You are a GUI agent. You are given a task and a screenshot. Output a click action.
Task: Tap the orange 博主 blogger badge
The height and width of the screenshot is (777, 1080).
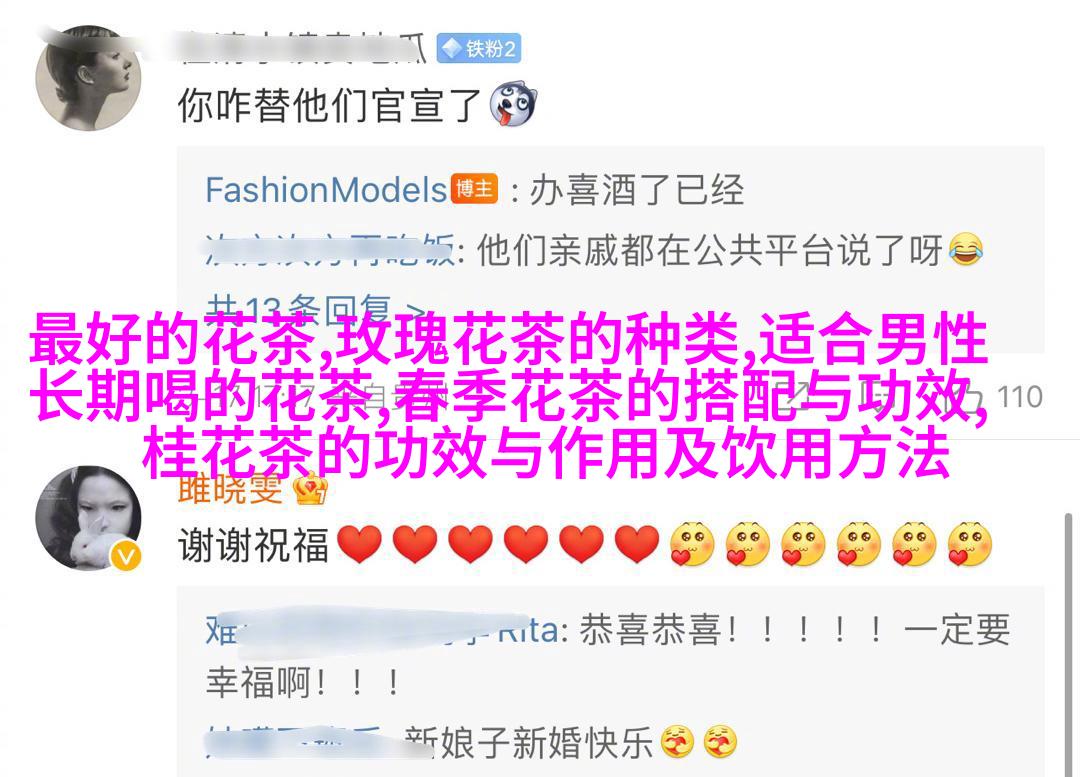pyautogui.click(x=474, y=188)
